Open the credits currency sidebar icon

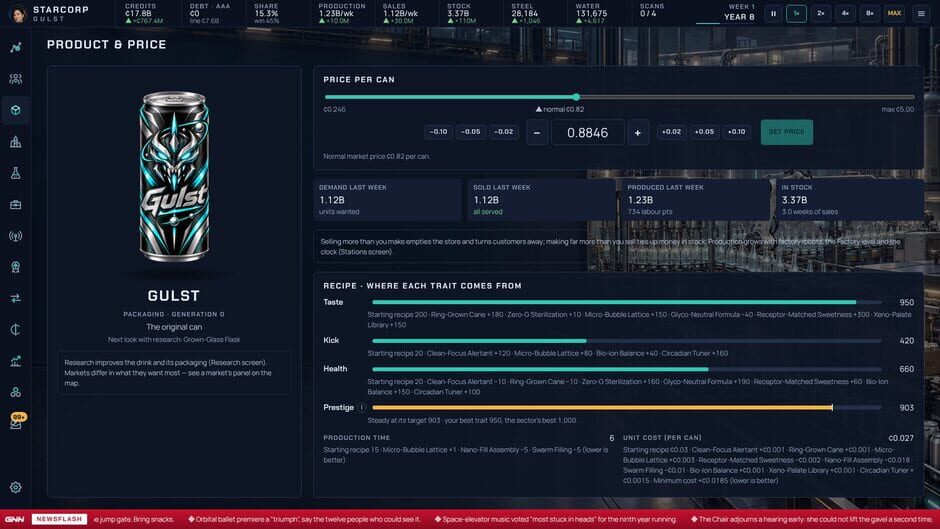point(16,329)
